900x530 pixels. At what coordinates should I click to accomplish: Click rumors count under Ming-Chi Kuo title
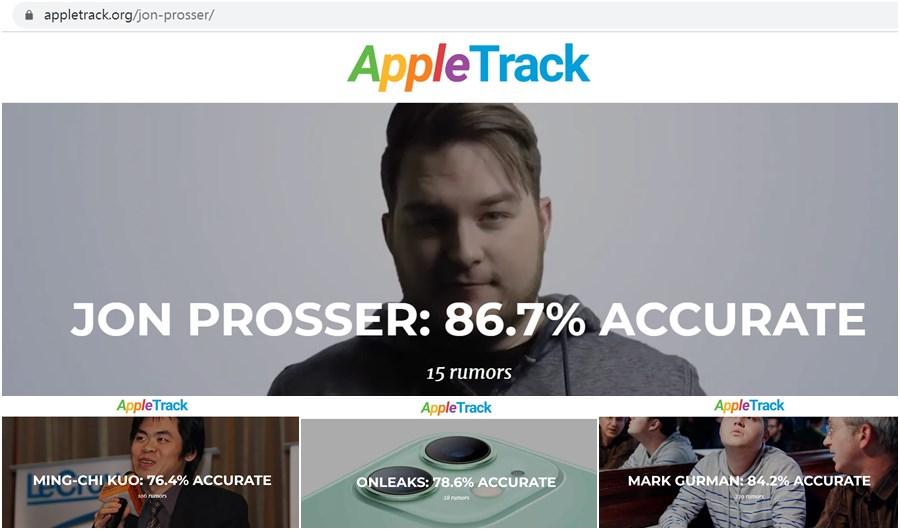152,496
